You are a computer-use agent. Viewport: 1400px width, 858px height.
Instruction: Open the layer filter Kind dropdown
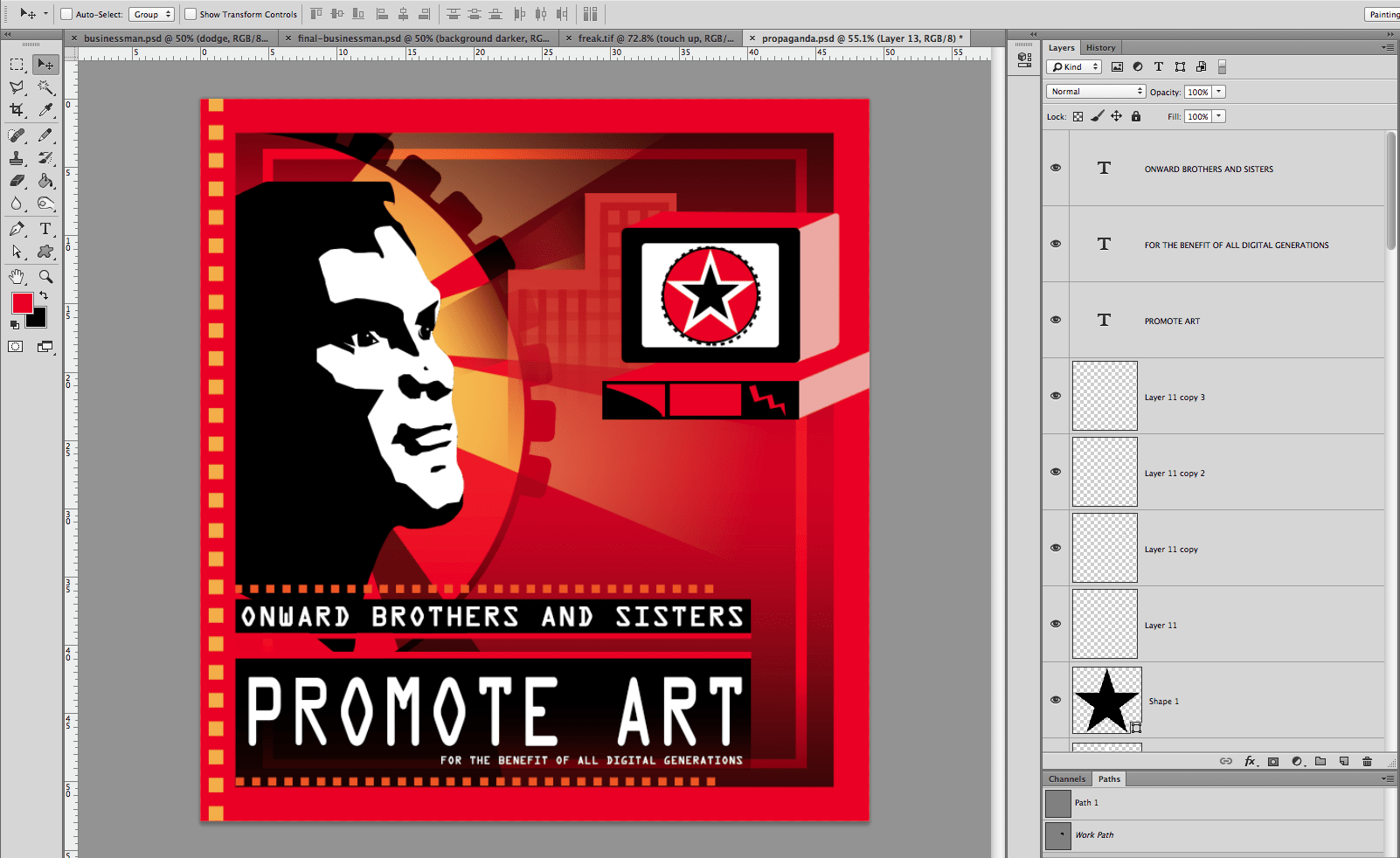click(x=1074, y=66)
